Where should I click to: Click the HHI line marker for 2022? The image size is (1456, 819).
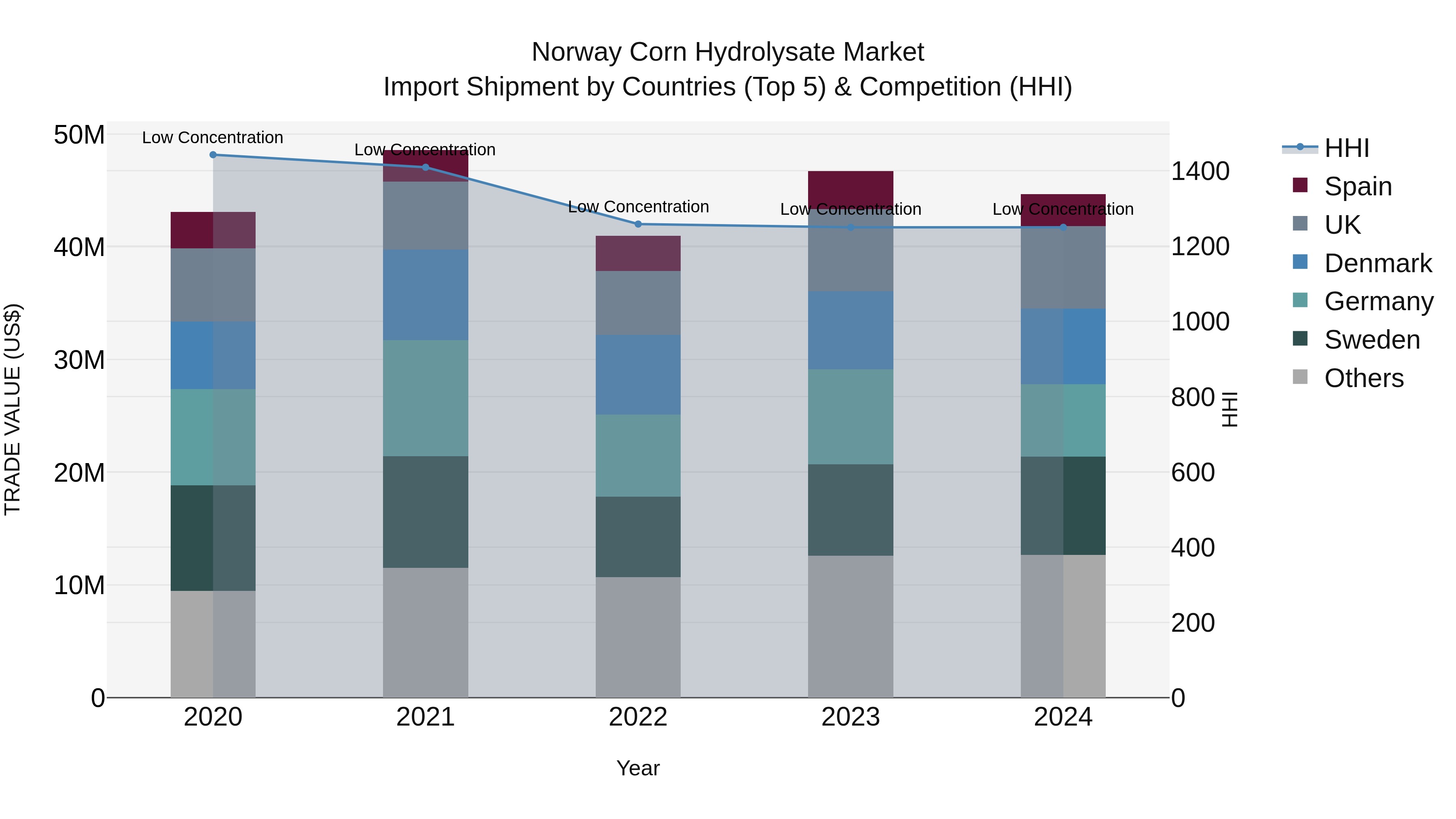[x=638, y=224]
